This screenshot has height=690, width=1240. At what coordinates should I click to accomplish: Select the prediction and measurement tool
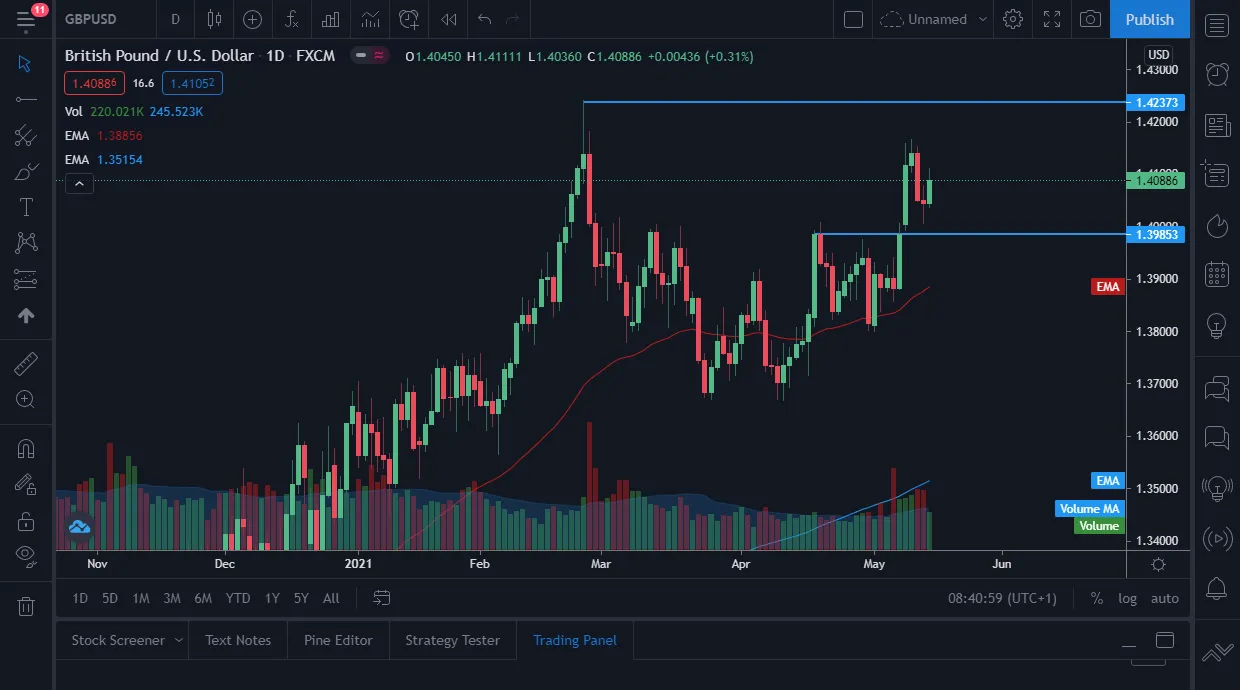tap(26, 279)
